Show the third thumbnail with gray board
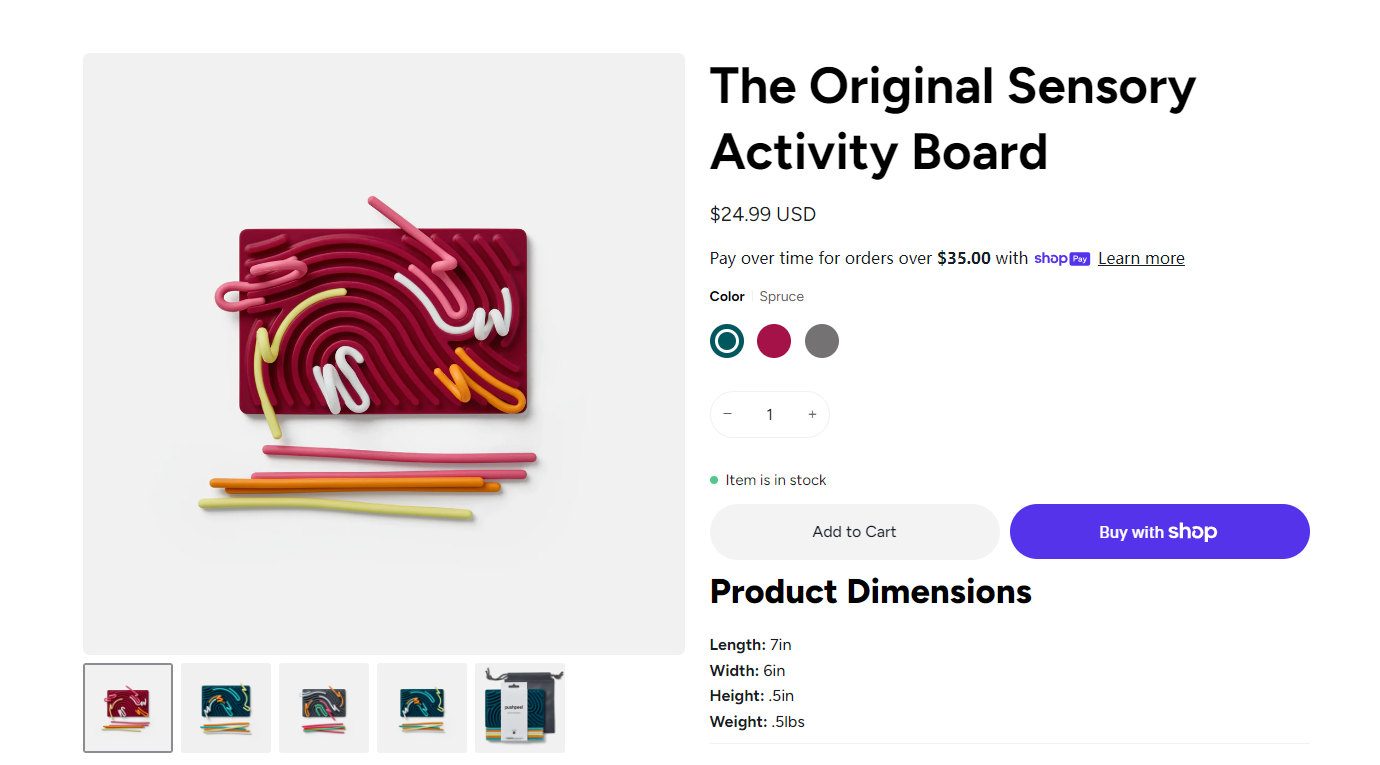1380x765 pixels. coord(324,708)
